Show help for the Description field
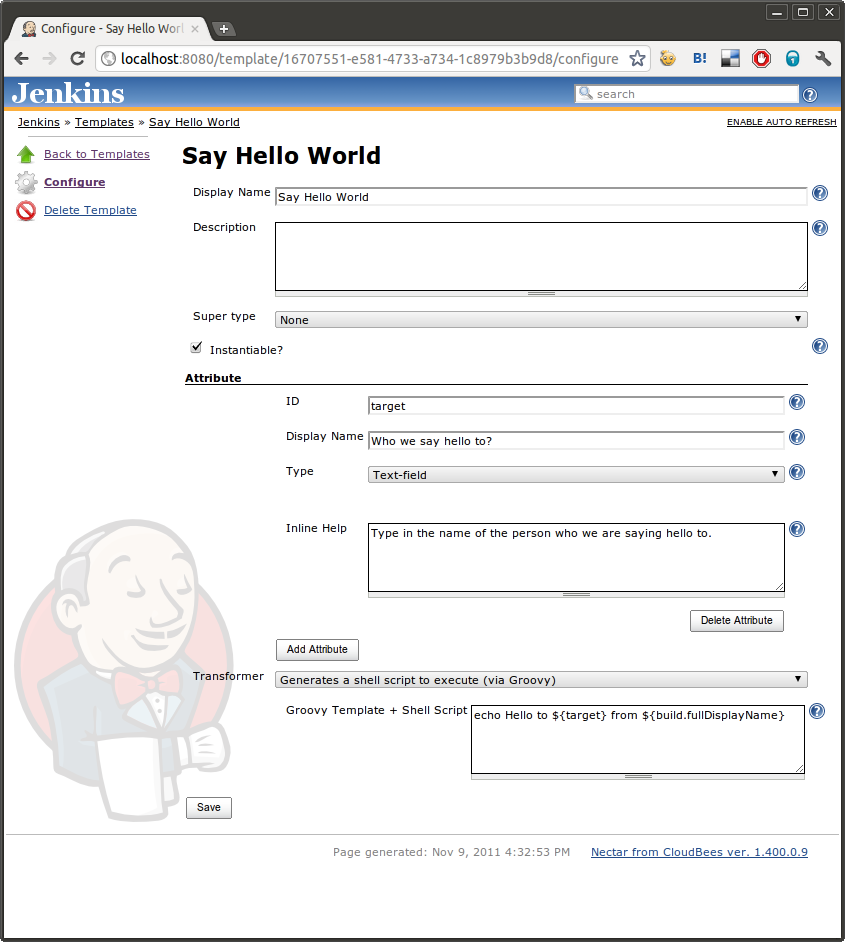Screen dimensions: 845x942 pos(820,228)
